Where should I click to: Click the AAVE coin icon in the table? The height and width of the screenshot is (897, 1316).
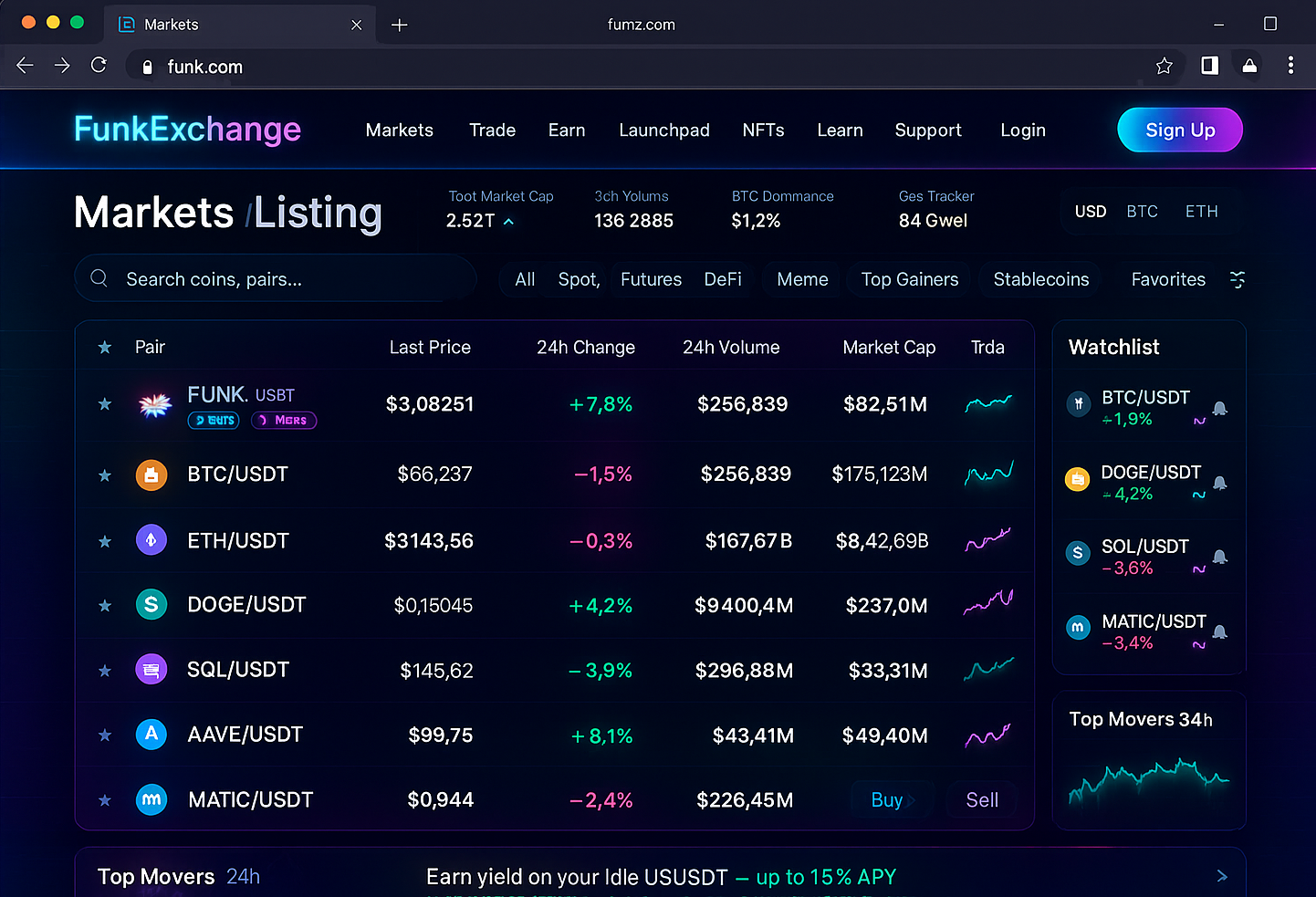151,735
